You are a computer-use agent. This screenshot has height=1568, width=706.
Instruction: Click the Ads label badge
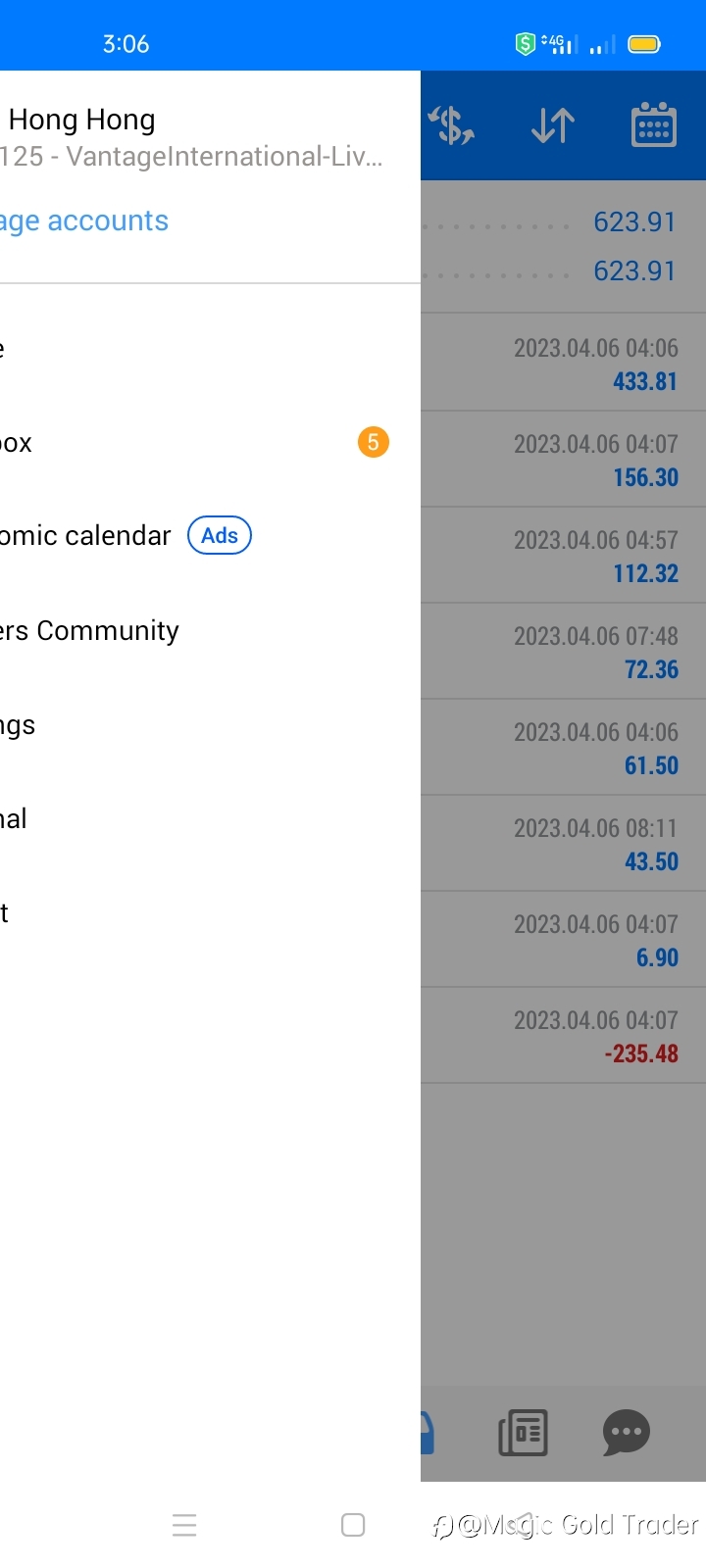click(220, 535)
